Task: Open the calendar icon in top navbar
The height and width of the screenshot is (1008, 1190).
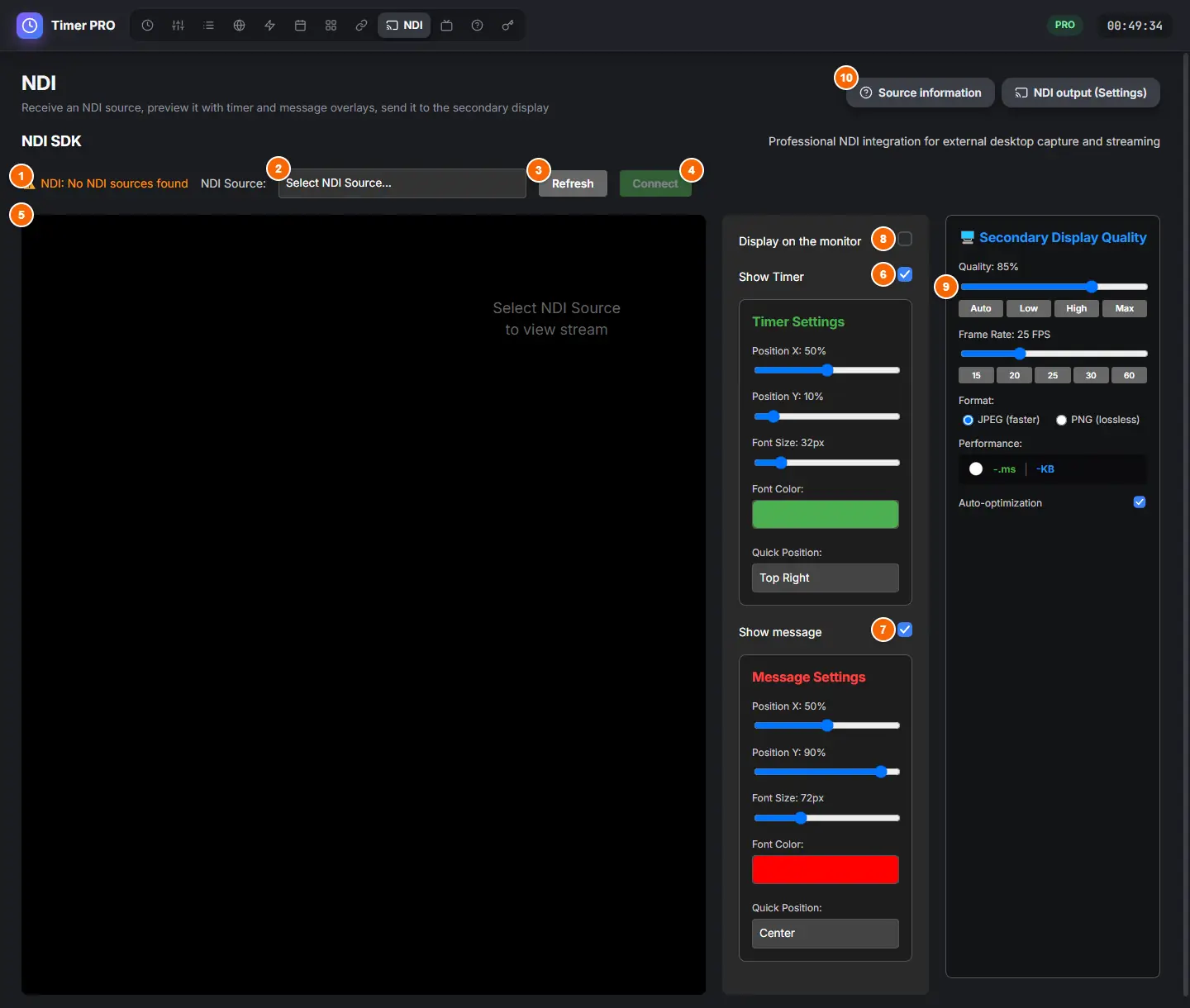Action: point(300,26)
